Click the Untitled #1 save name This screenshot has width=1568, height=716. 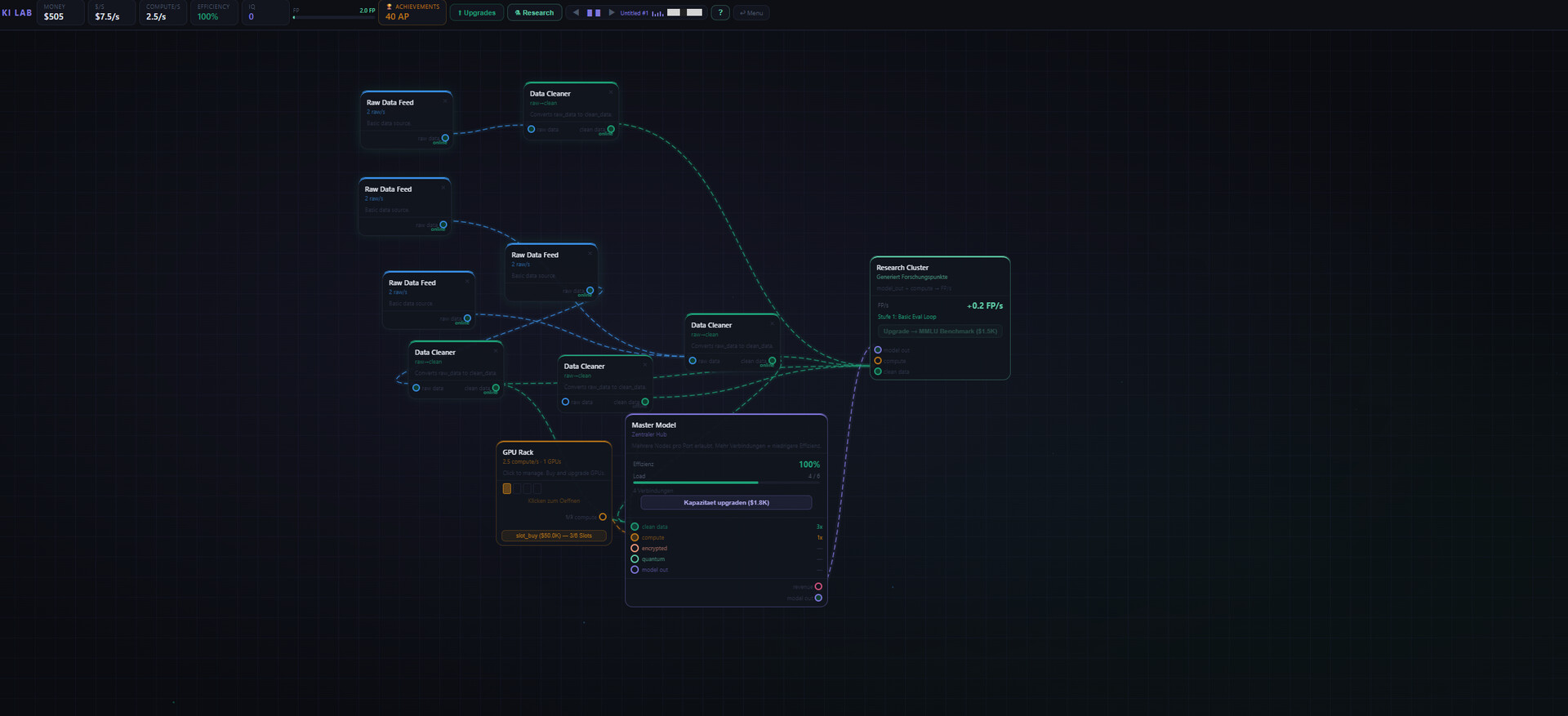[634, 13]
